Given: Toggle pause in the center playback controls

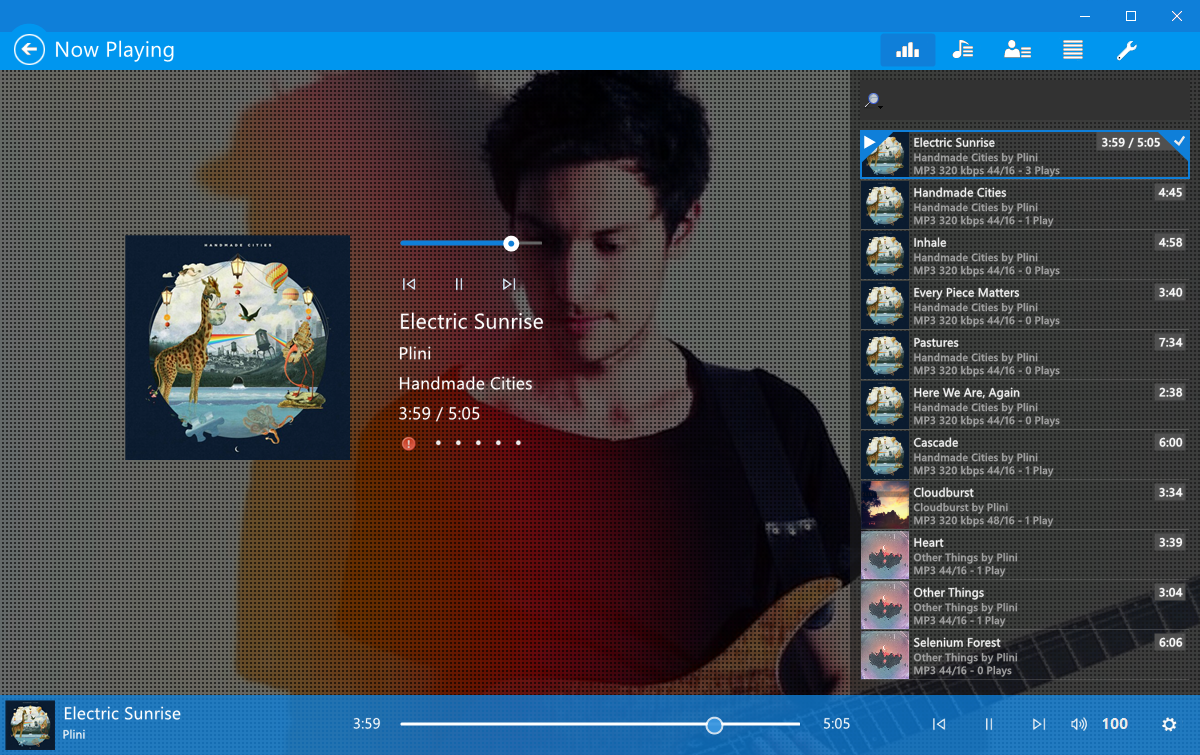Looking at the screenshot, I should coord(459,283).
